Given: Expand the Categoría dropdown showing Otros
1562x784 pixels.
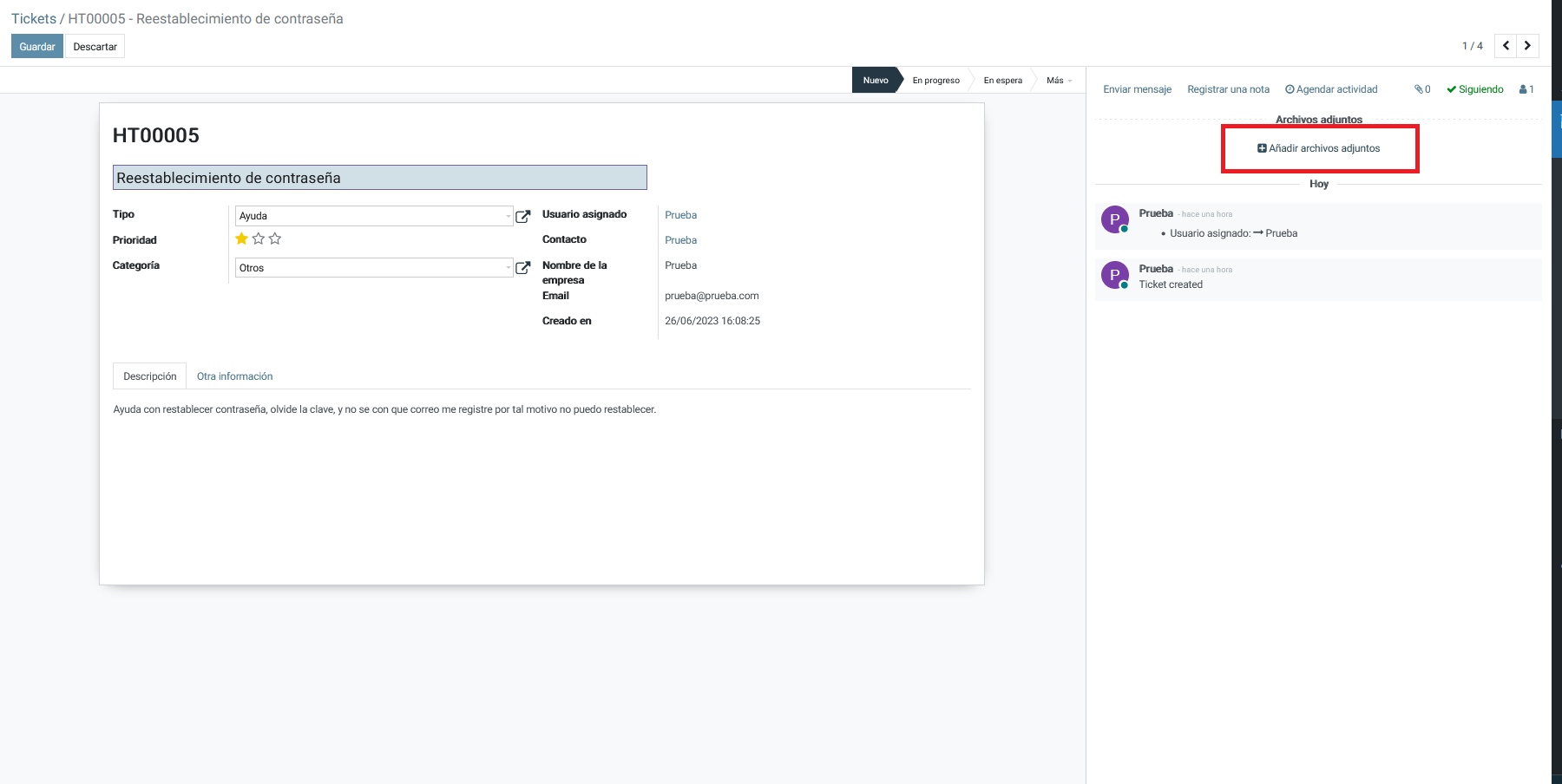Looking at the screenshot, I should (x=374, y=268).
